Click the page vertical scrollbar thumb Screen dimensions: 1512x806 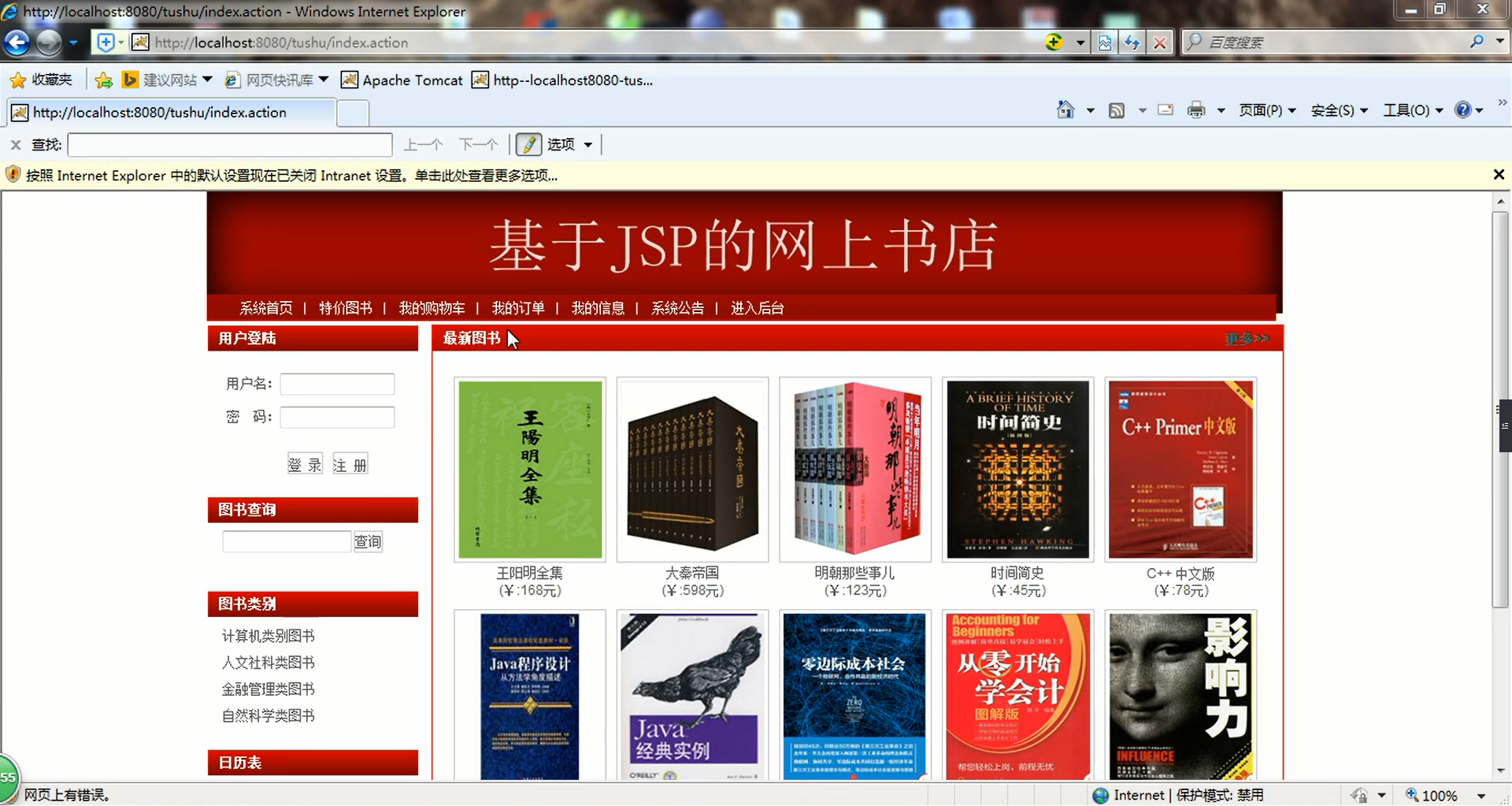[x=1500, y=410]
